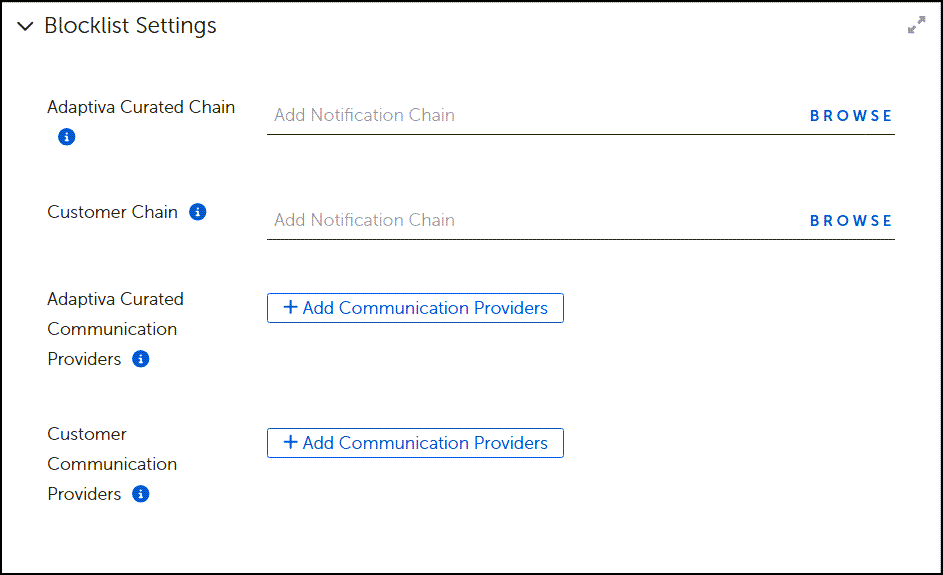The image size is (943, 575).
Task: Click Customer Communication Providers label
Action: [112, 464]
